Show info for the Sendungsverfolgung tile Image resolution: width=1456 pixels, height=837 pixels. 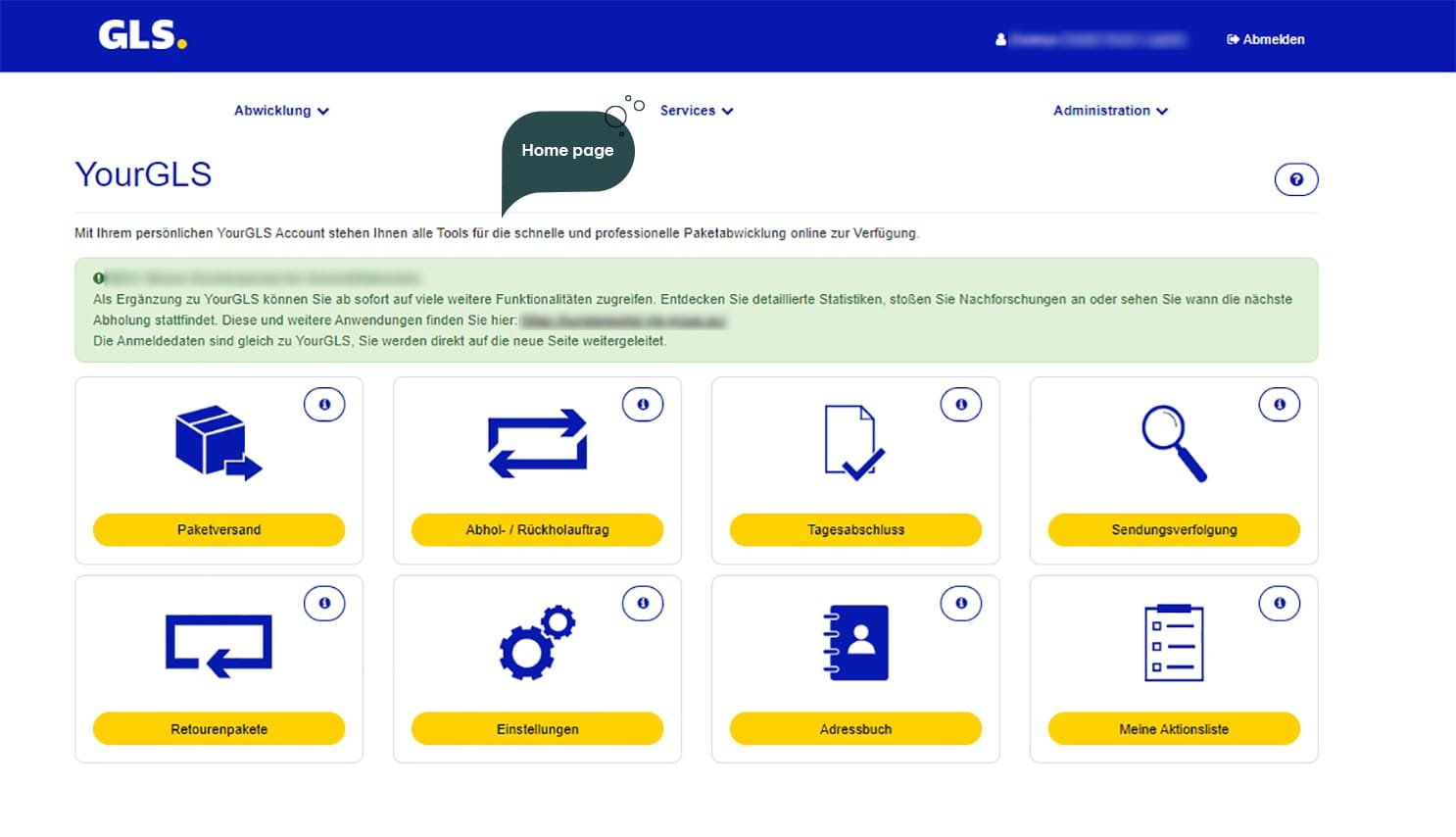pyautogui.click(x=1279, y=404)
